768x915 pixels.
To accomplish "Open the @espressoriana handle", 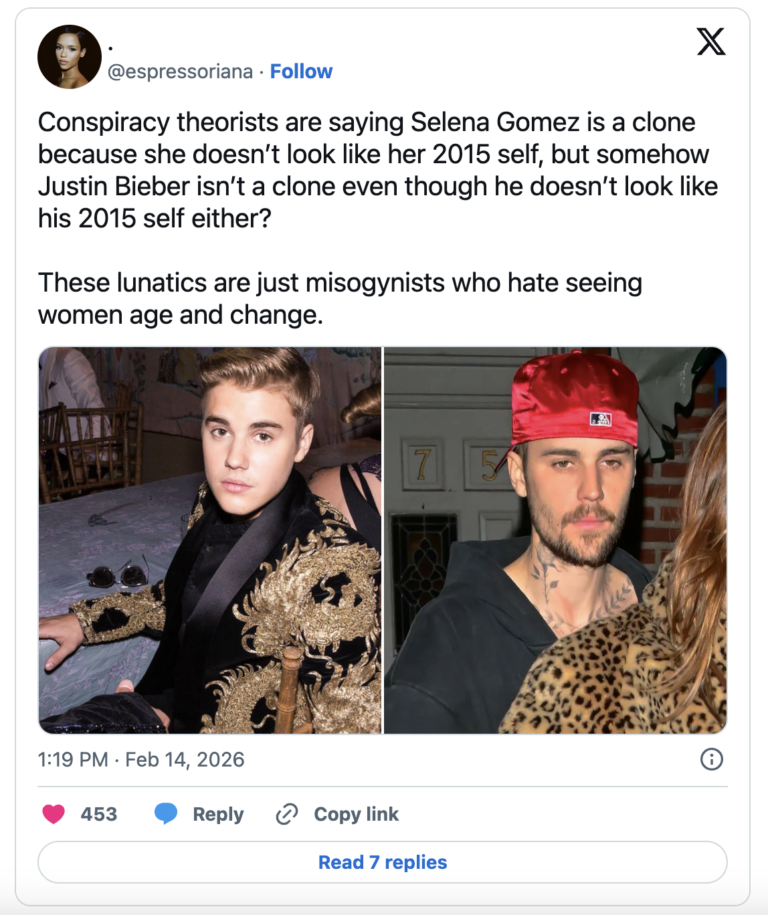I will pyautogui.click(x=180, y=72).
